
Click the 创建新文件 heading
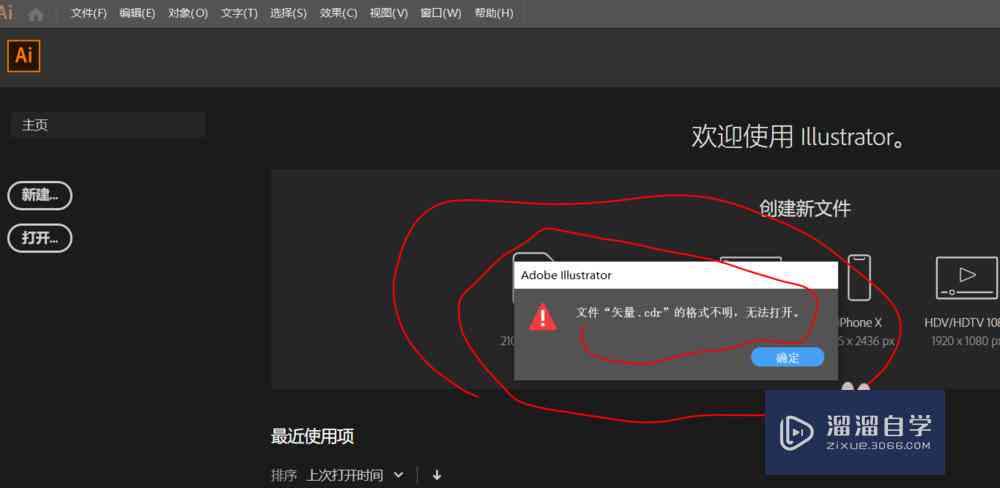click(805, 208)
